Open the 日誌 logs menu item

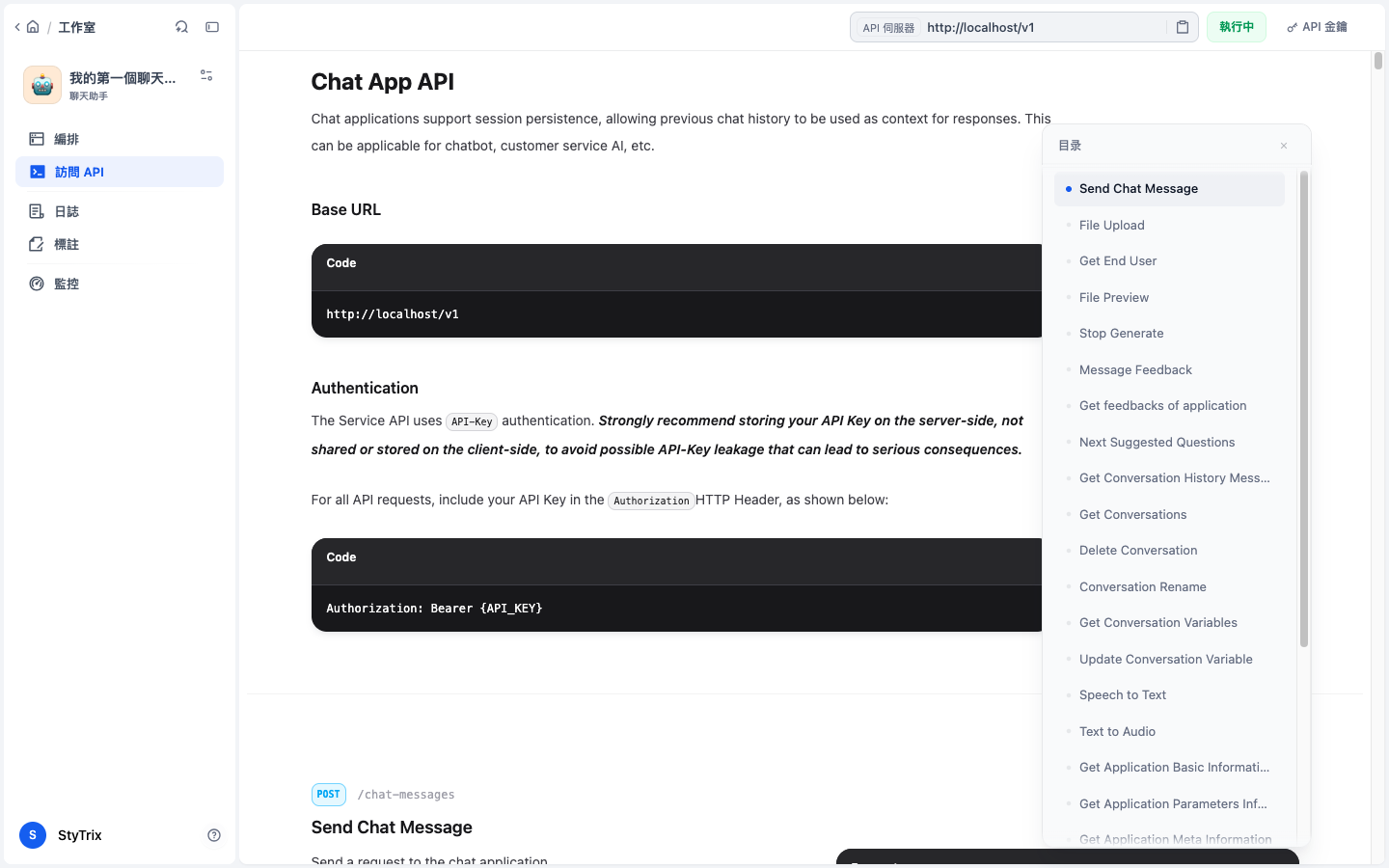(120, 211)
